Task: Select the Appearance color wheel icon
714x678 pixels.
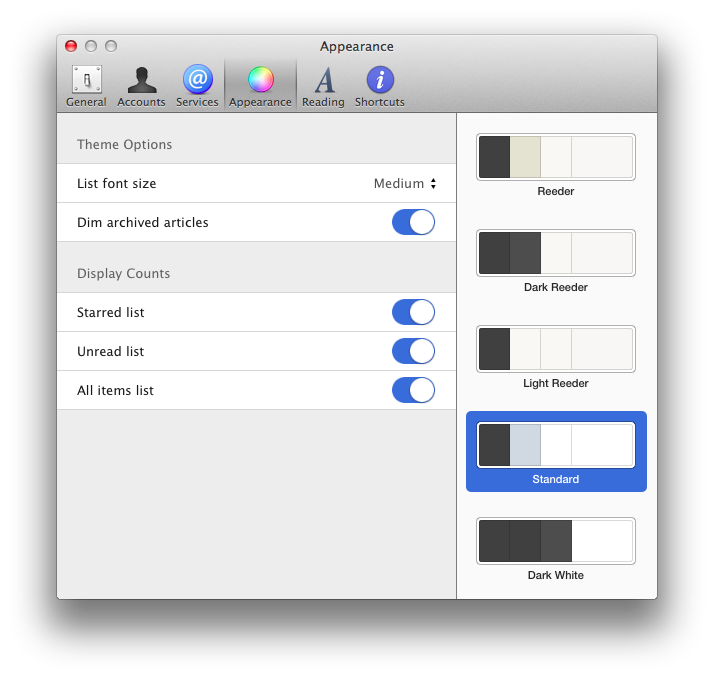Action: (x=260, y=79)
